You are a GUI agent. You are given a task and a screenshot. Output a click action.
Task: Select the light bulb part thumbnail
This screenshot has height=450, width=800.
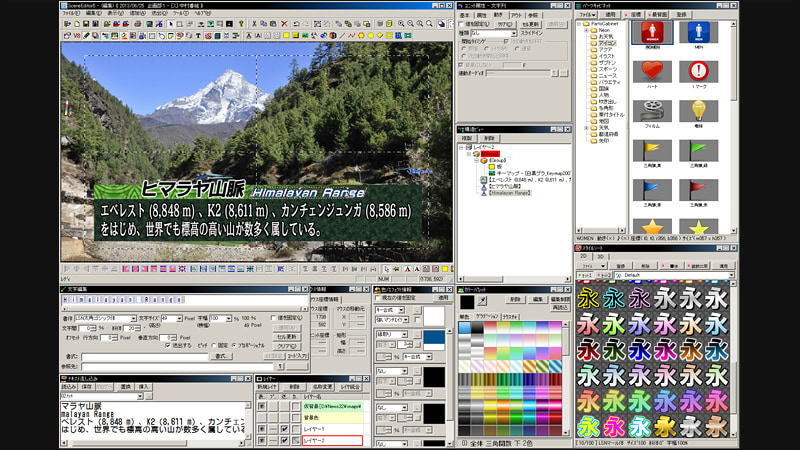tap(698, 111)
